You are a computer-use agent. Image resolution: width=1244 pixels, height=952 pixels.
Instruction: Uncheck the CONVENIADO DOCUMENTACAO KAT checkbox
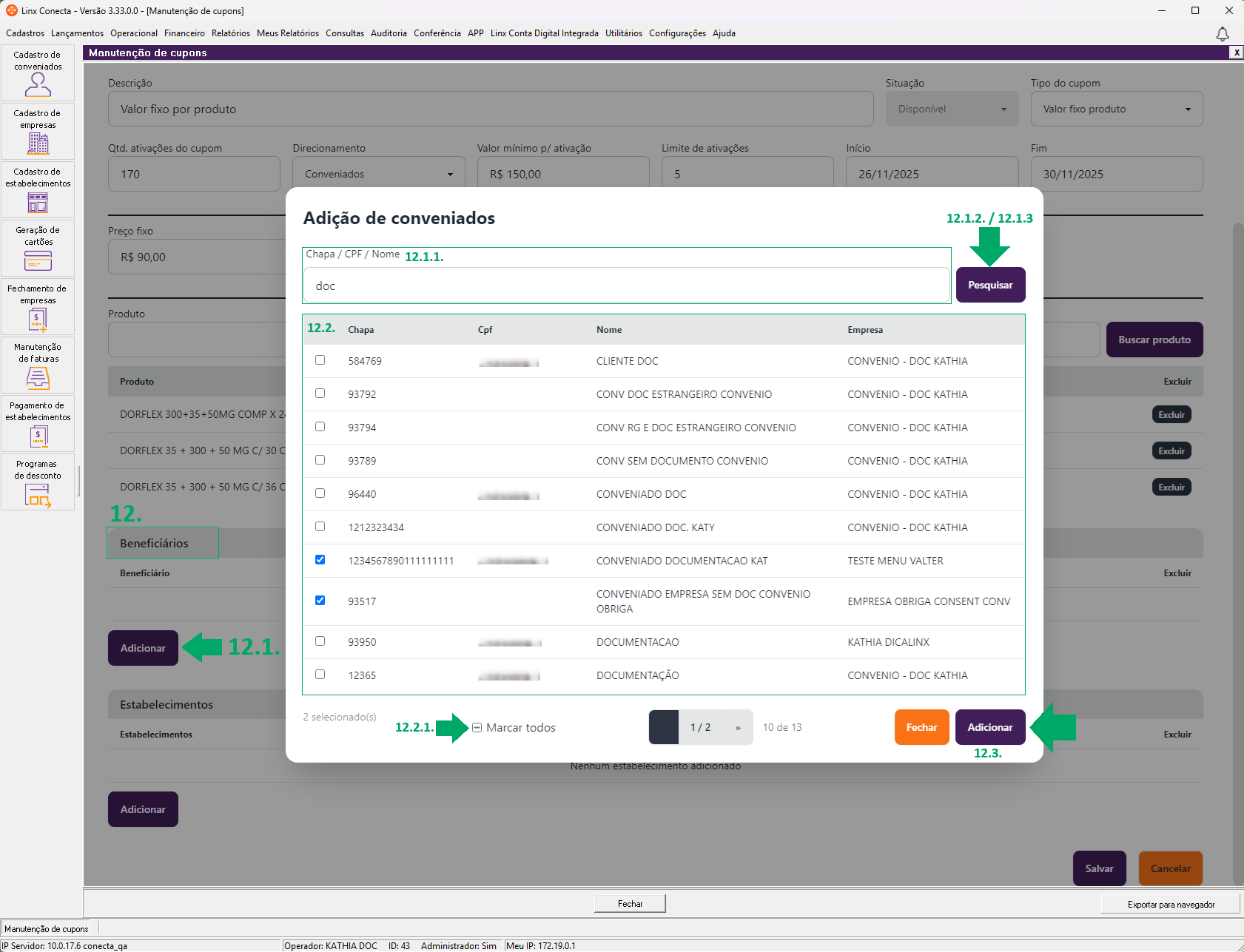pyautogui.click(x=320, y=560)
